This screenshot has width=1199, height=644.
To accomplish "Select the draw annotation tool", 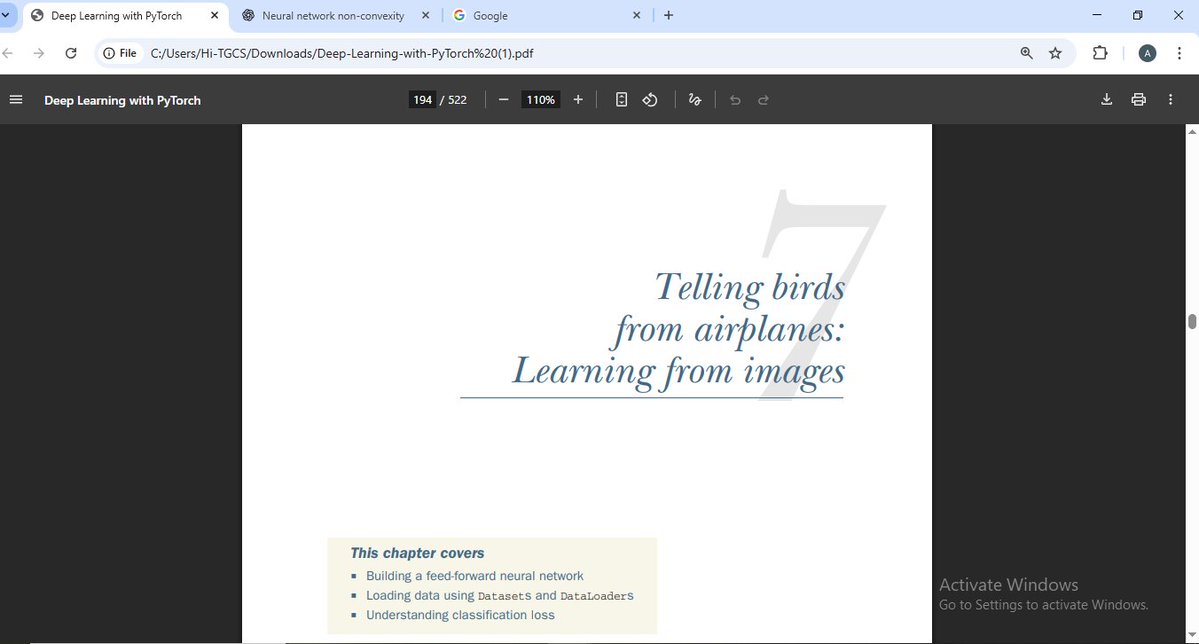I will tap(695, 100).
